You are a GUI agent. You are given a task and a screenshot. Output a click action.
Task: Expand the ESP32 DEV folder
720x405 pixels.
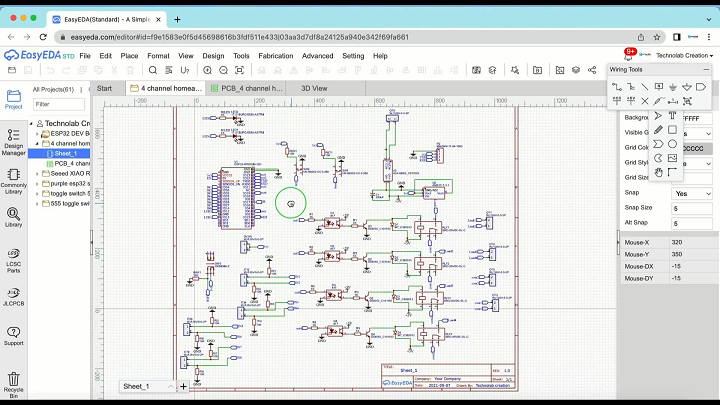point(37,134)
